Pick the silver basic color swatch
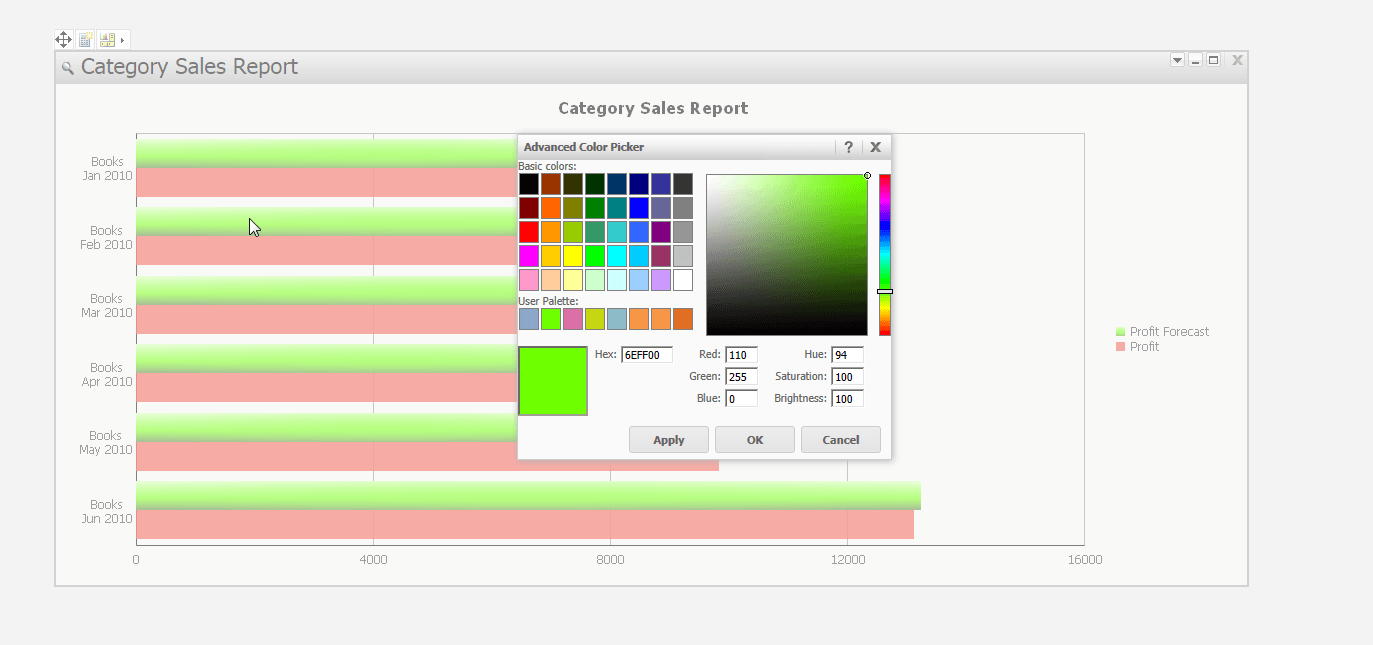1373x645 pixels. (x=683, y=256)
